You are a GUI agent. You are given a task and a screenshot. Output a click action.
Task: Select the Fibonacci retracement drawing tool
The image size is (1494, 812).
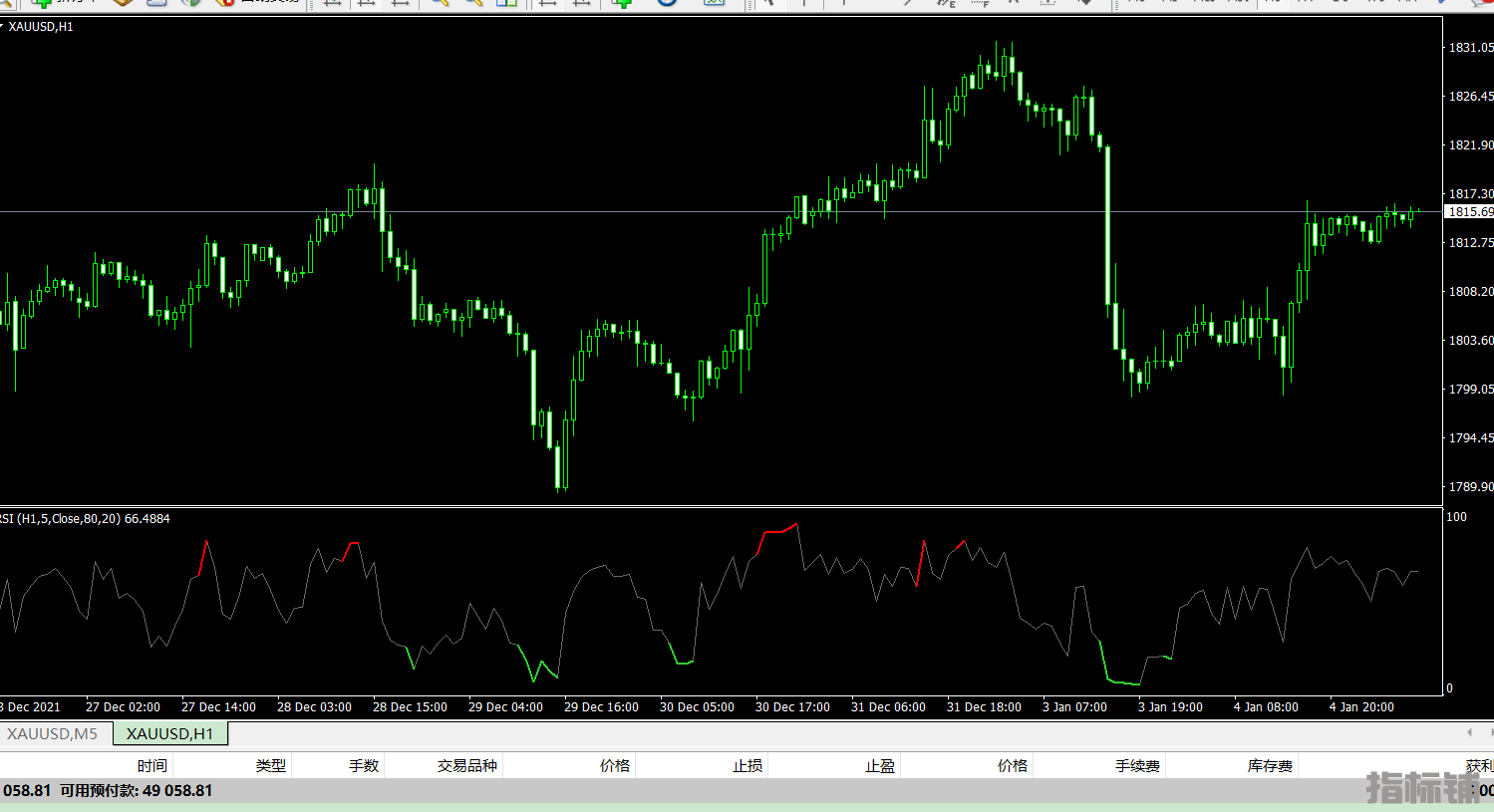pos(980,3)
